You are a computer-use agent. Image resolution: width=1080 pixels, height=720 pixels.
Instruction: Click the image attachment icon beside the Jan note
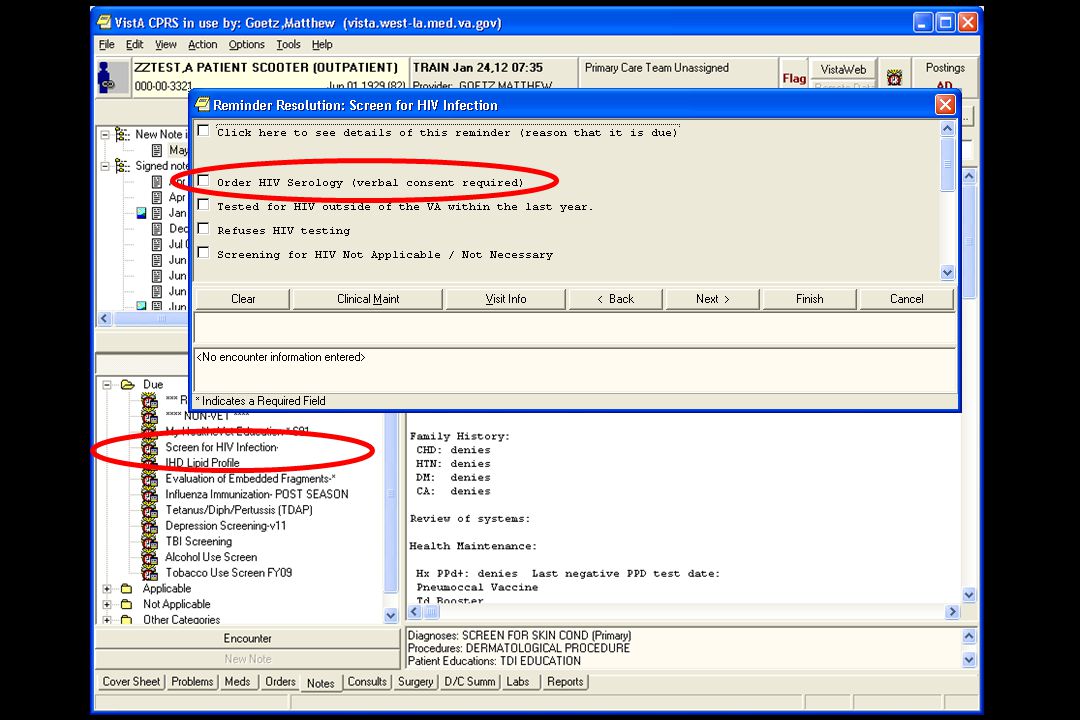pos(141,213)
